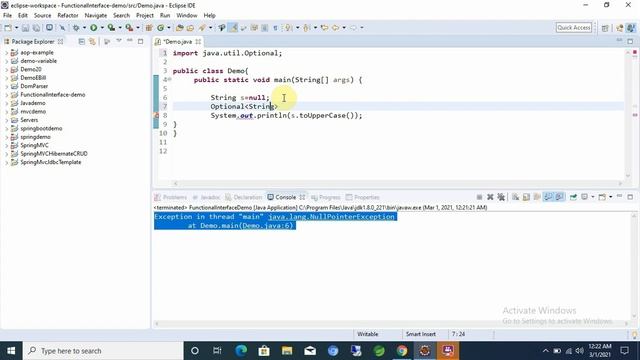640x360 pixels.
Task: Click the Next Annotation icon
Action: [x=288, y=28]
